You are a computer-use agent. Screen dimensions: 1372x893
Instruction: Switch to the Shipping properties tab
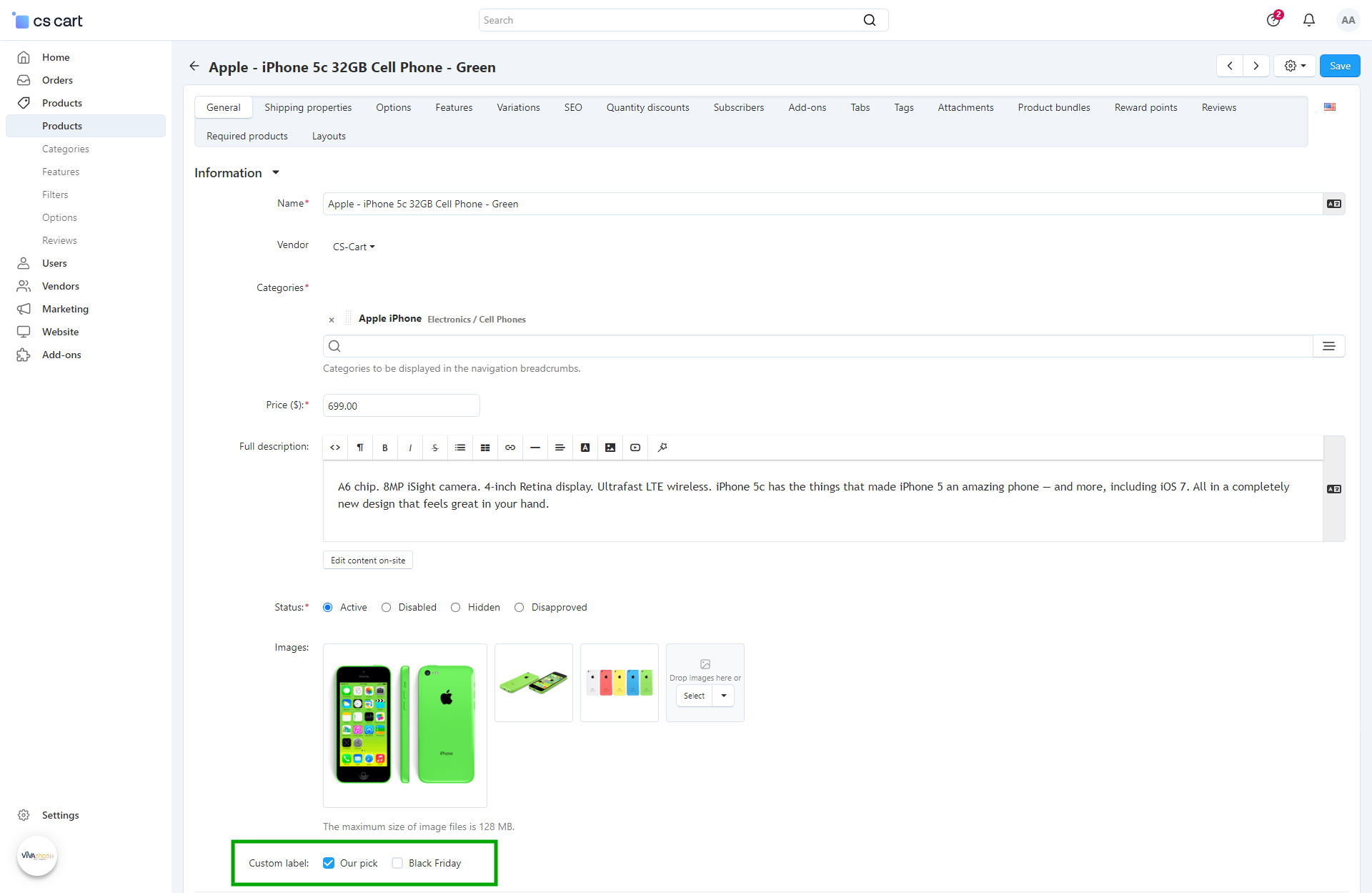(308, 107)
